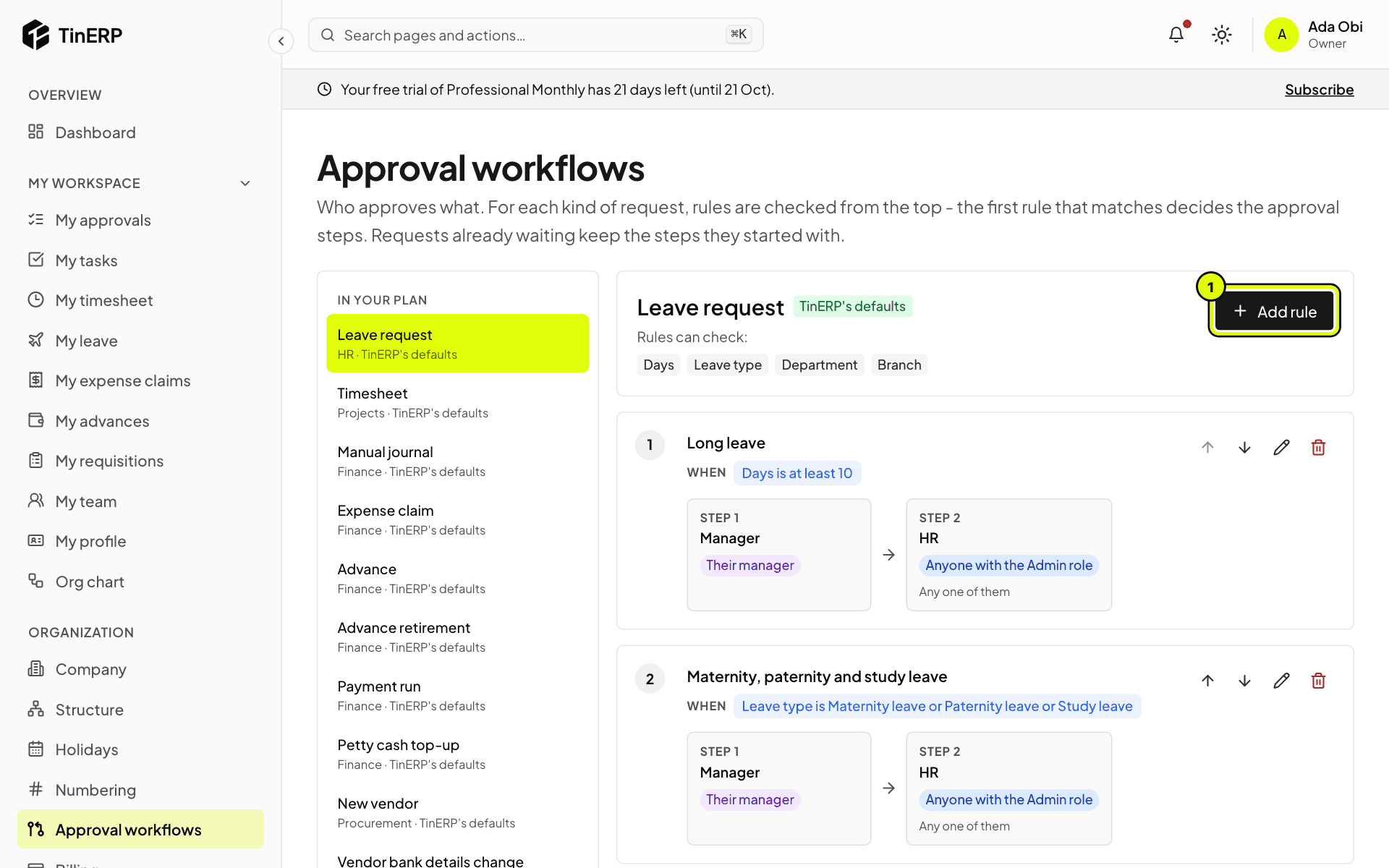Viewport: 1389px width, 868px height.
Task: Collapse the My Workspace section
Action: point(245,183)
